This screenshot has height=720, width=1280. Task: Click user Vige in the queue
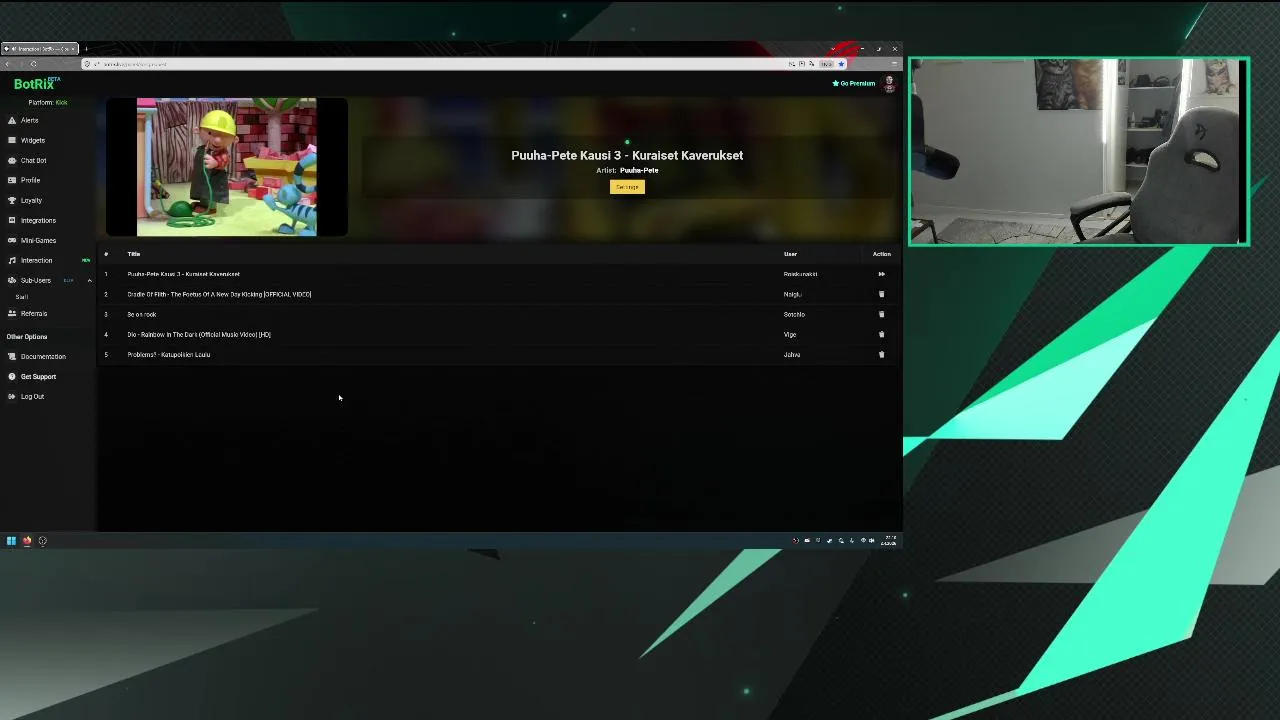[x=790, y=334]
